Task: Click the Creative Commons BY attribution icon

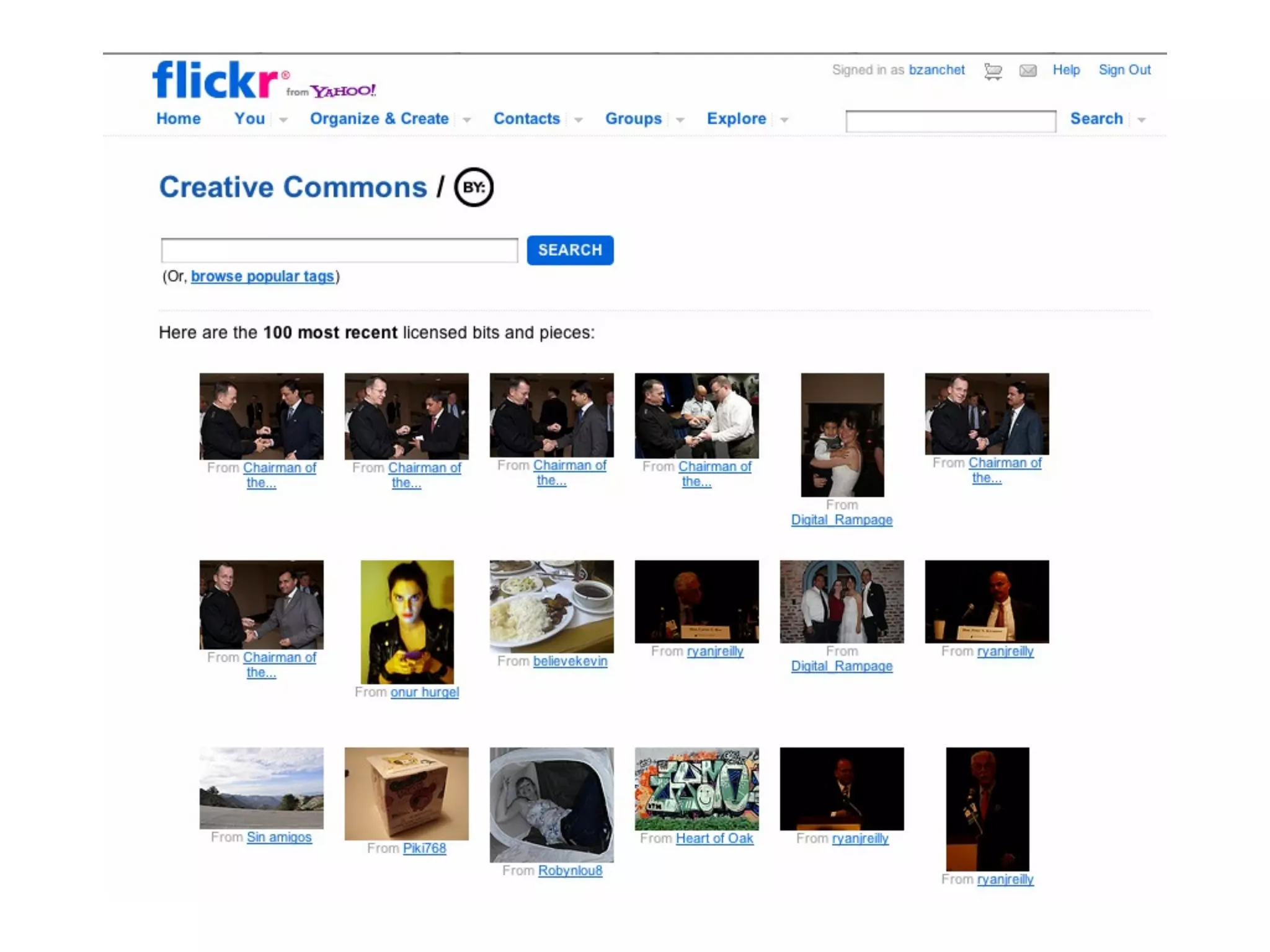Action: pos(474,187)
